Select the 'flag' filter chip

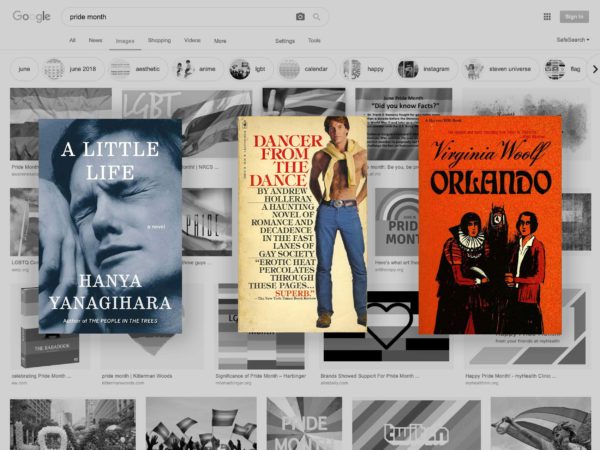click(566, 69)
